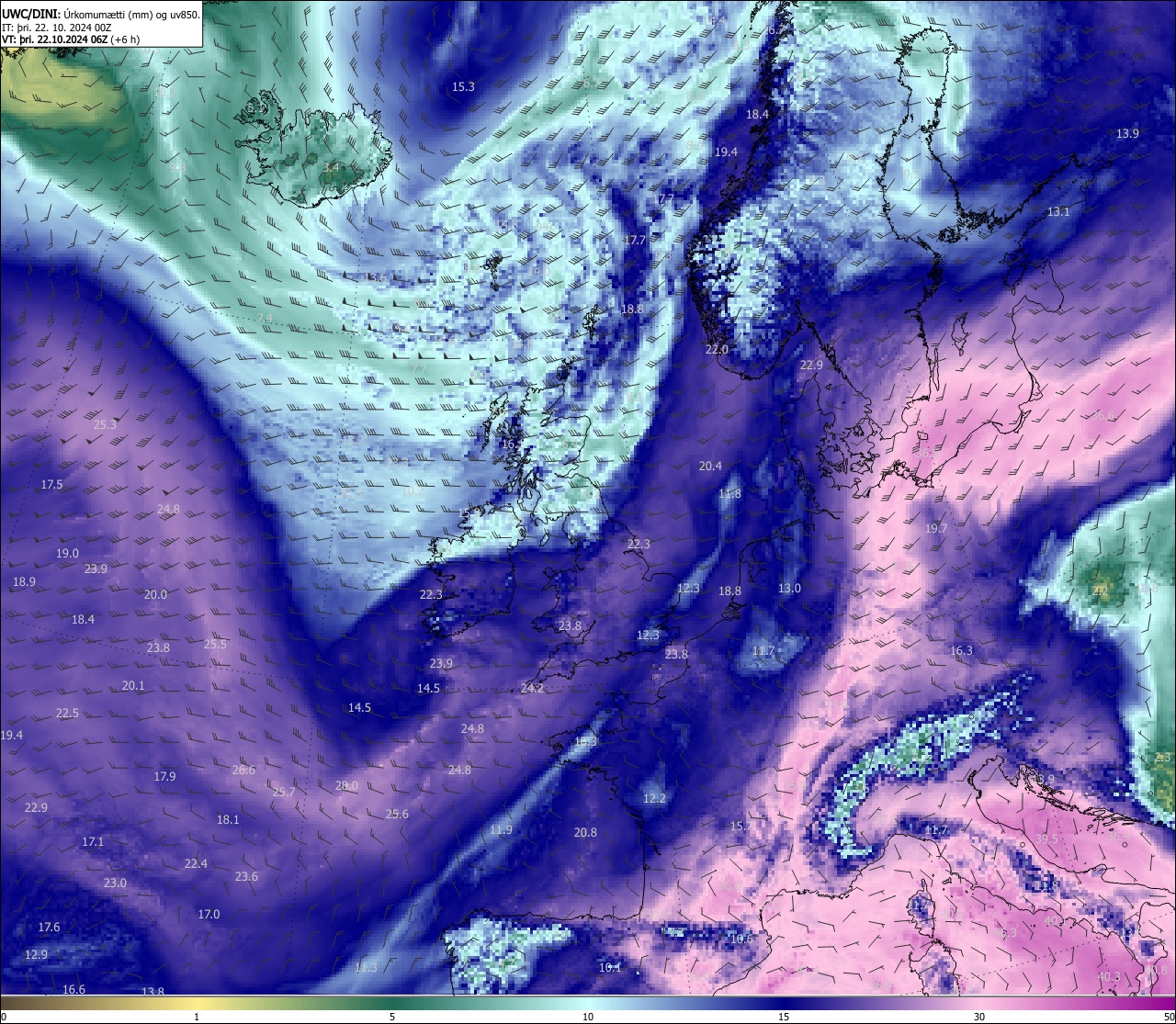Select the '18.1' value label
1176x1024 pixels.
(228, 820)
